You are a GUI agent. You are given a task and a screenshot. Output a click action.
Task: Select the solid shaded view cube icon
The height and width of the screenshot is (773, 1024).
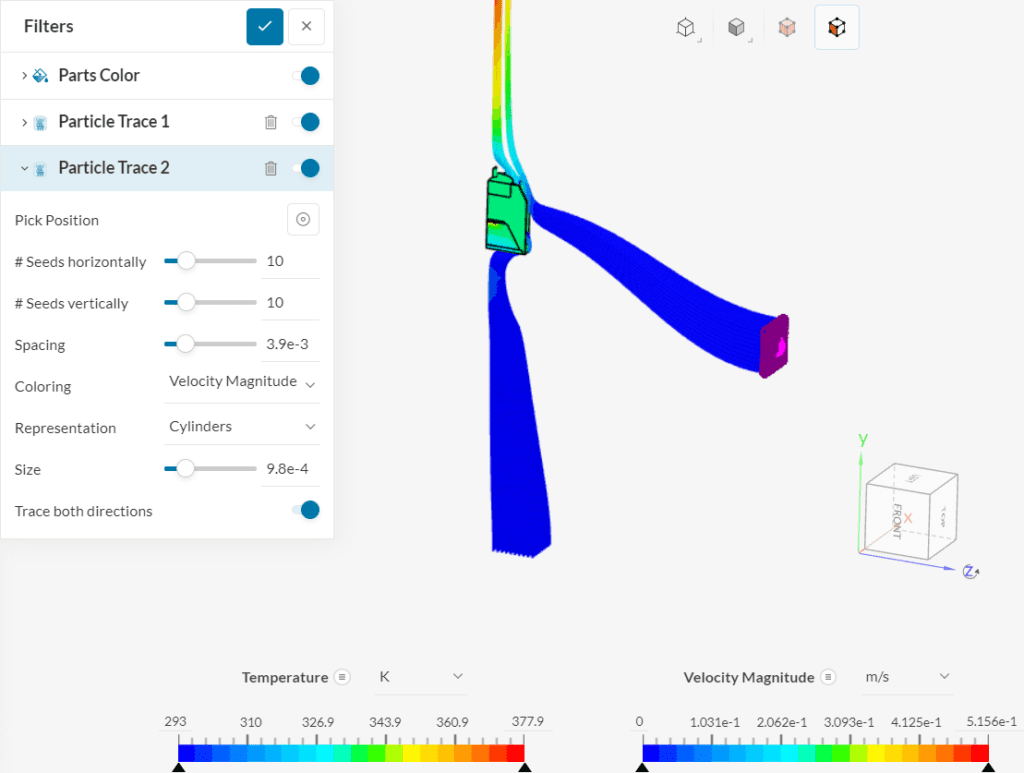click(x=737, y=27)
